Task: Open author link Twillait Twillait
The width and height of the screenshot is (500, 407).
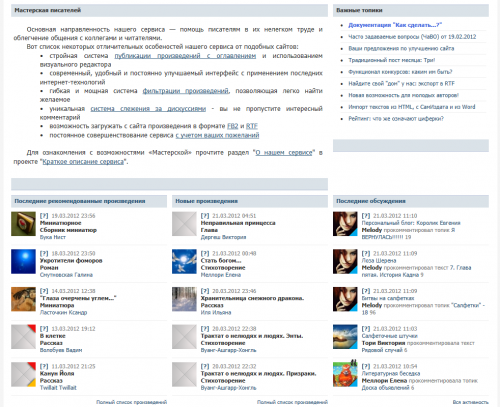Action: [58, 388]
